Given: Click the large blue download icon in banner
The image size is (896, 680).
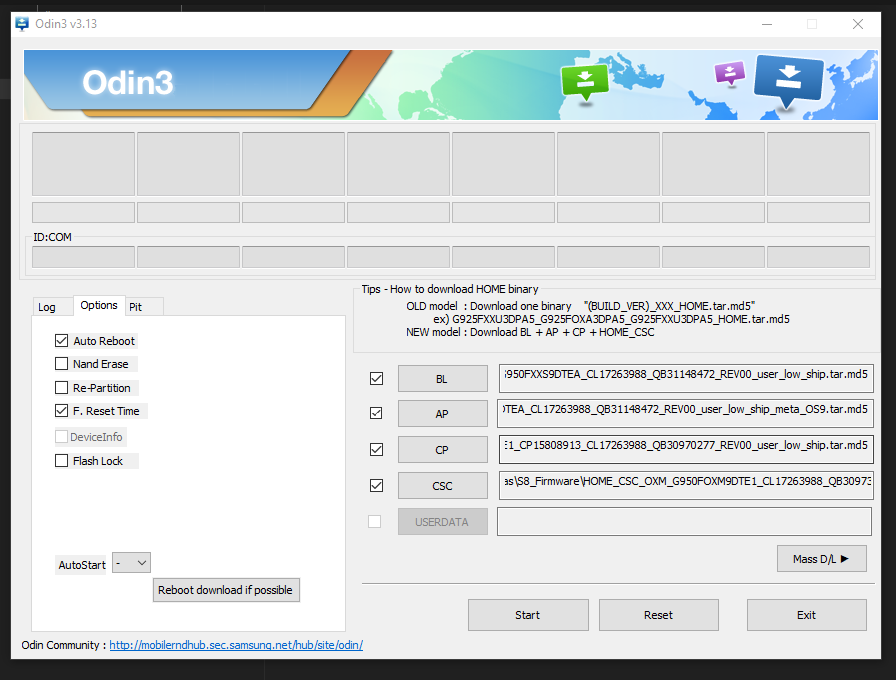Looking at the screenshot, I should (x=789, y=80).
